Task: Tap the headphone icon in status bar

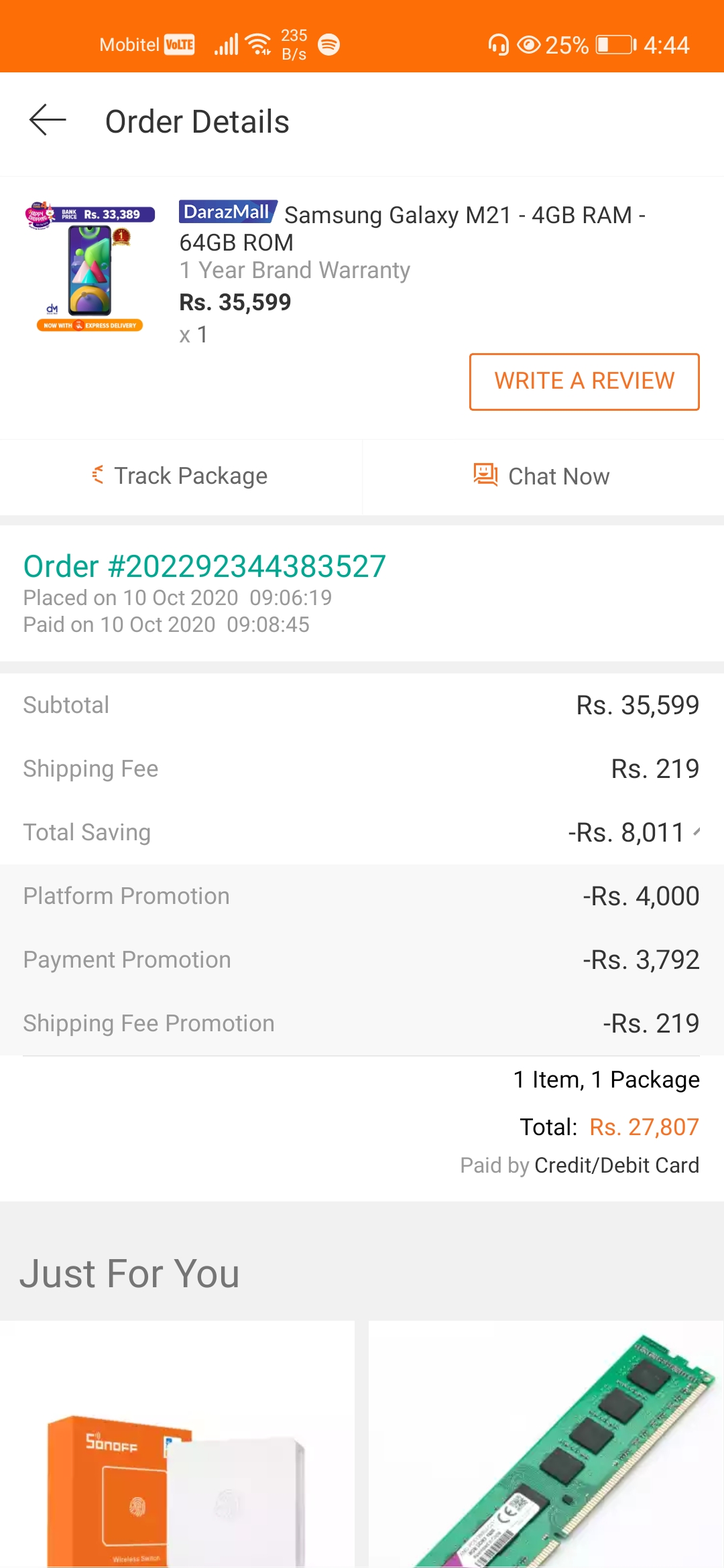Action: [498, 45]
